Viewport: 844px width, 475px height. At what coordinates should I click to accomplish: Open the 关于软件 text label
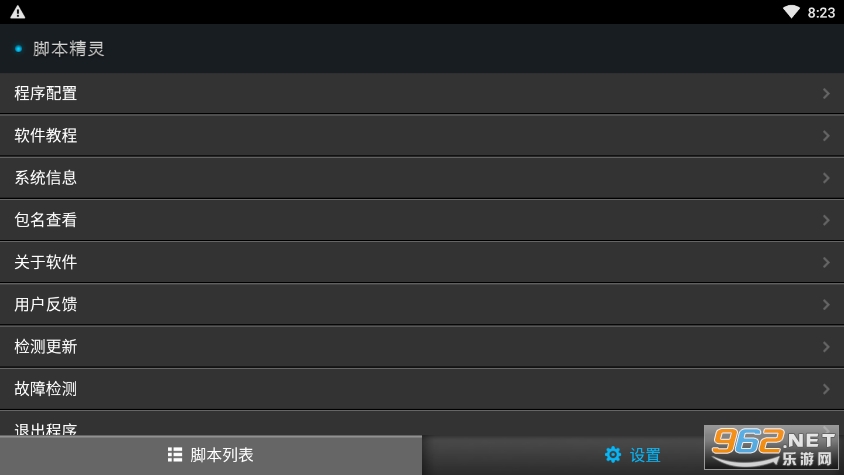point(46,262)
